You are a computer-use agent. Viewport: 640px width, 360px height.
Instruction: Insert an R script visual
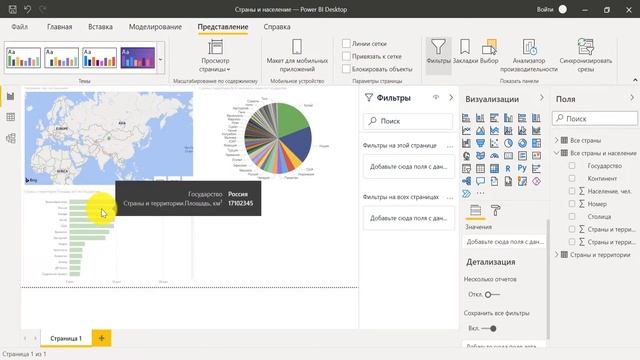(508, 169)
